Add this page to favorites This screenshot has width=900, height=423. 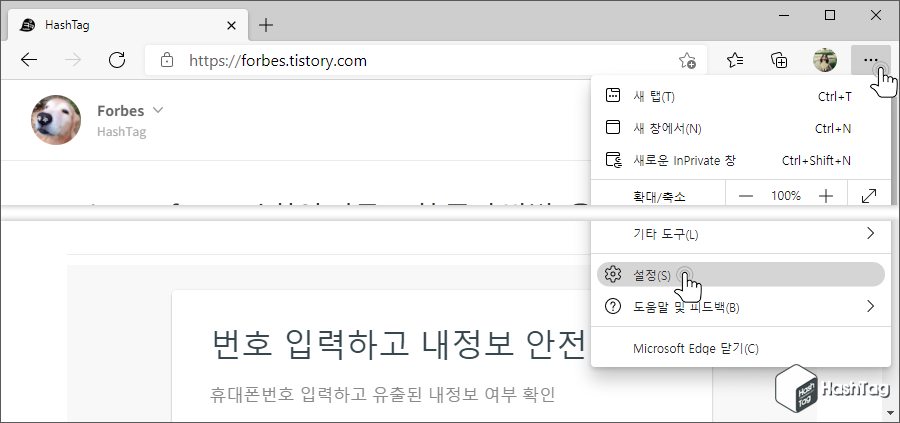point(686,60)
